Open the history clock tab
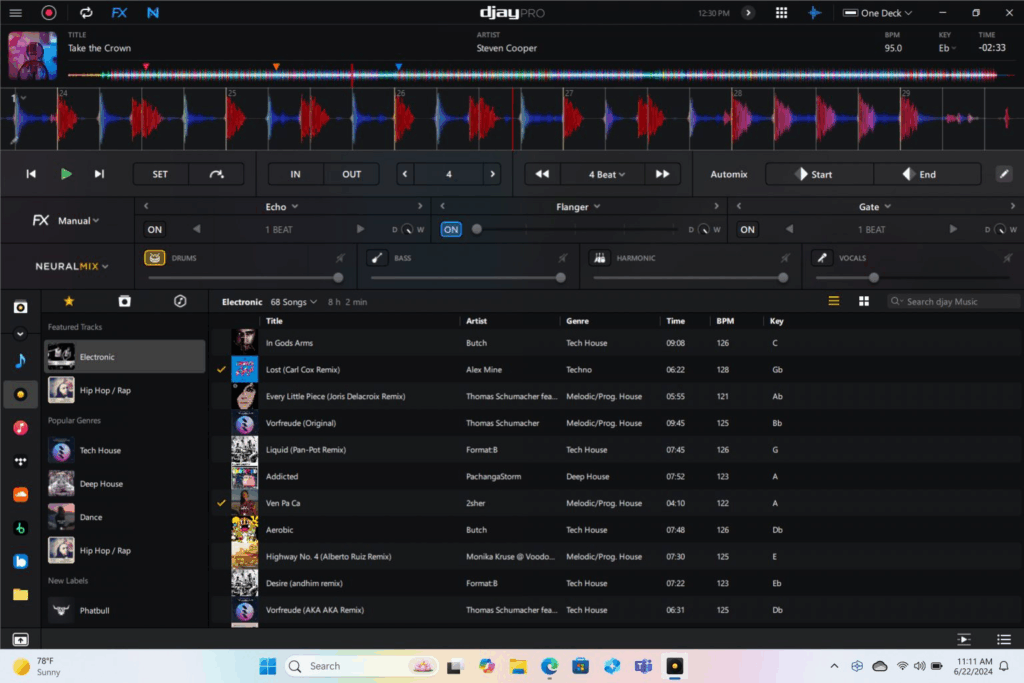 tap(180, 301)
